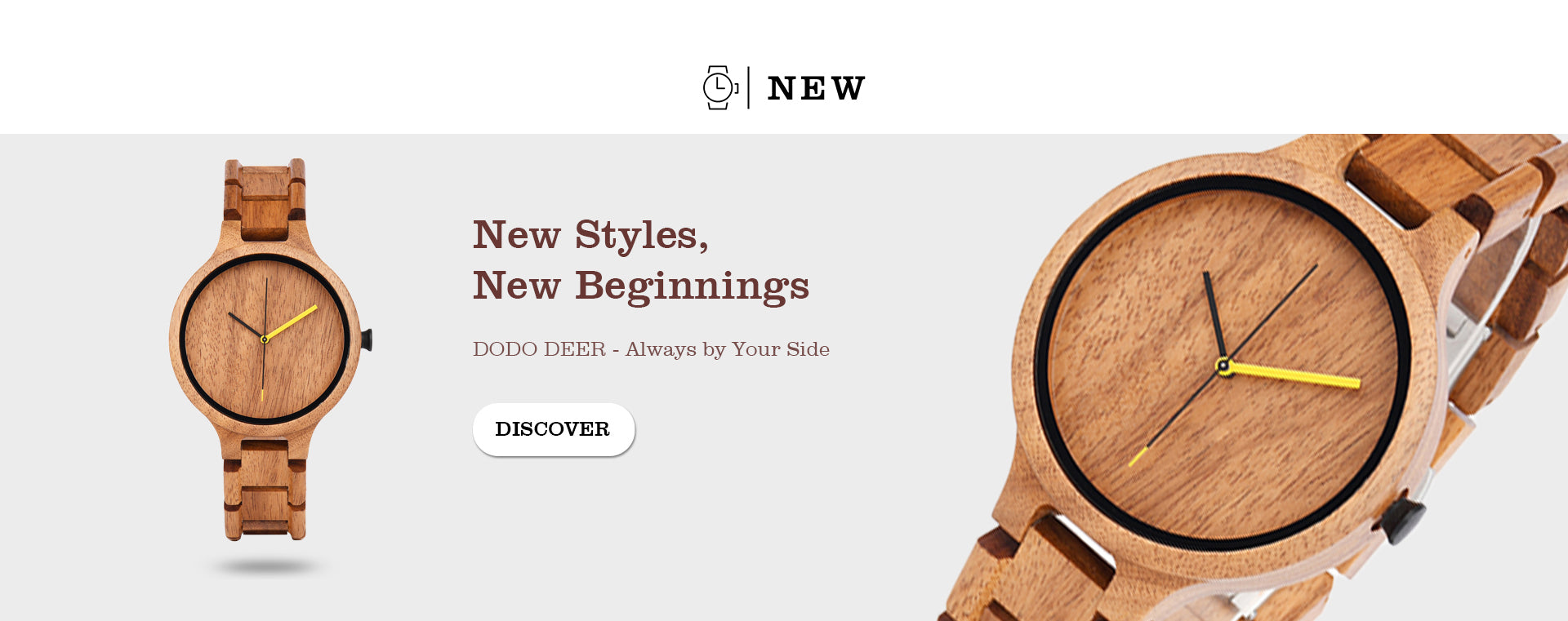Click the vertical divider beside the NEW logo
This screenshot has height=621, width=1568.
click(x=749, y=87)
